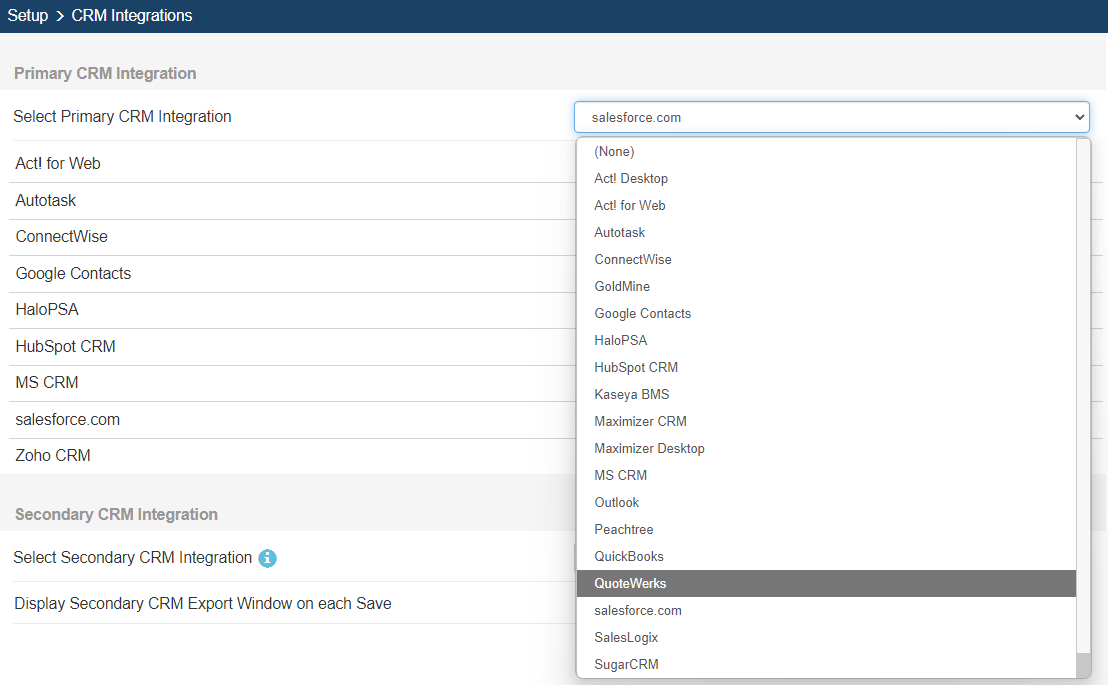Click the info icon beside Secondary CRM Integration

[267, 558]
